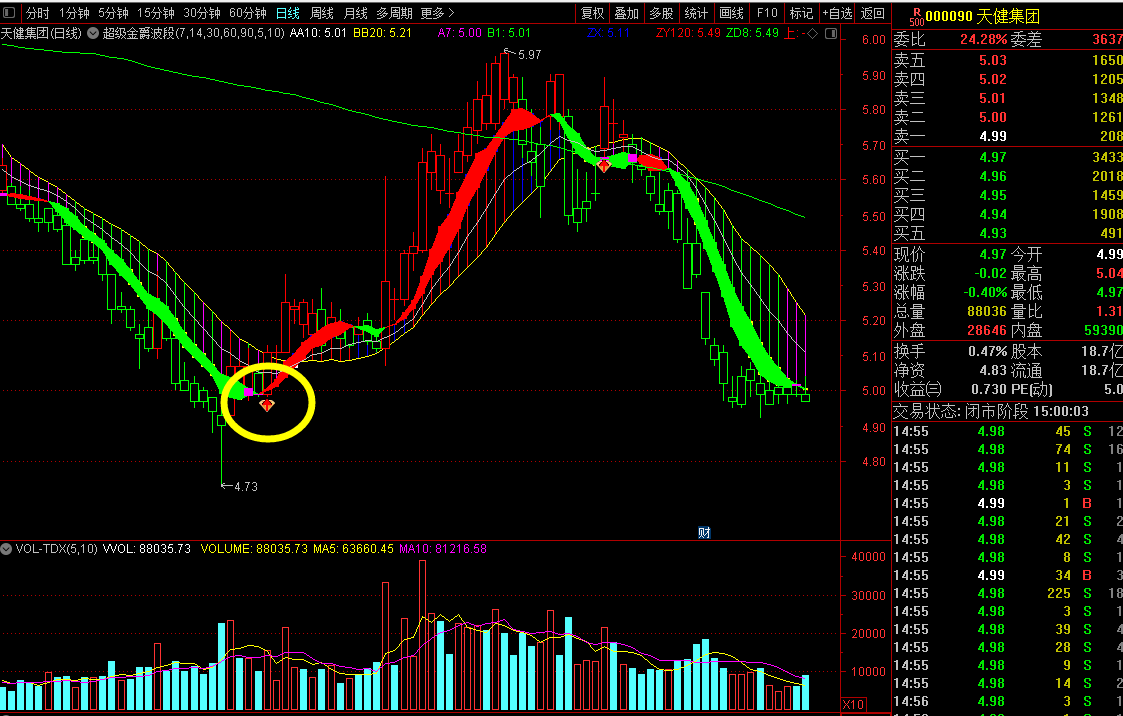Image resolution: width=1123 pixels, height=716 pixels.
Task: Expand the 更多 periods menu
Action: [x=437, y=13]
